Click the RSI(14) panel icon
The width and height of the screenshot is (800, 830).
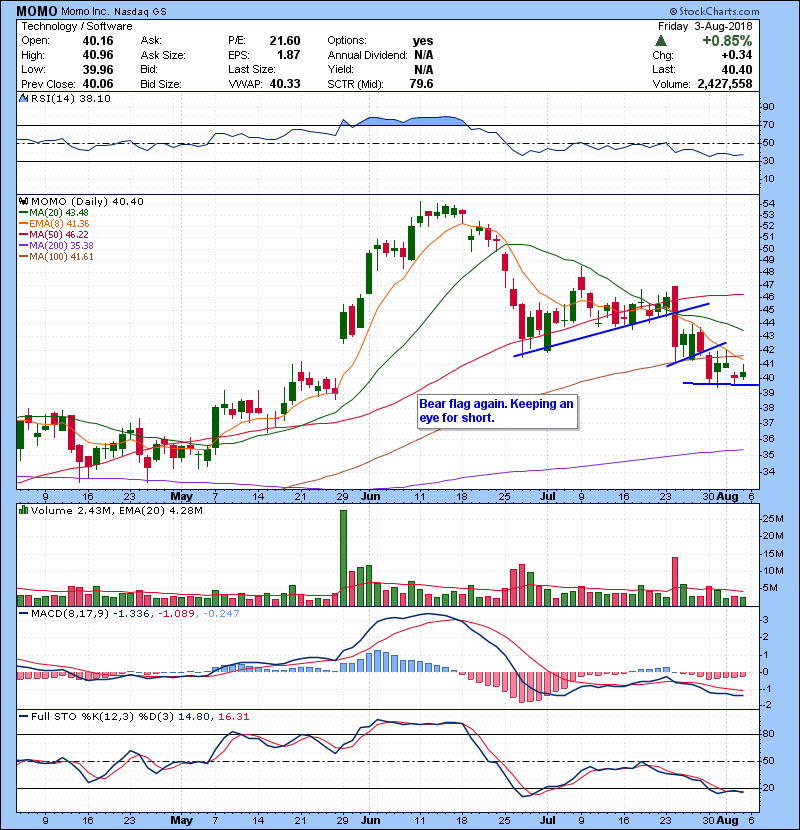pos(23,98)
